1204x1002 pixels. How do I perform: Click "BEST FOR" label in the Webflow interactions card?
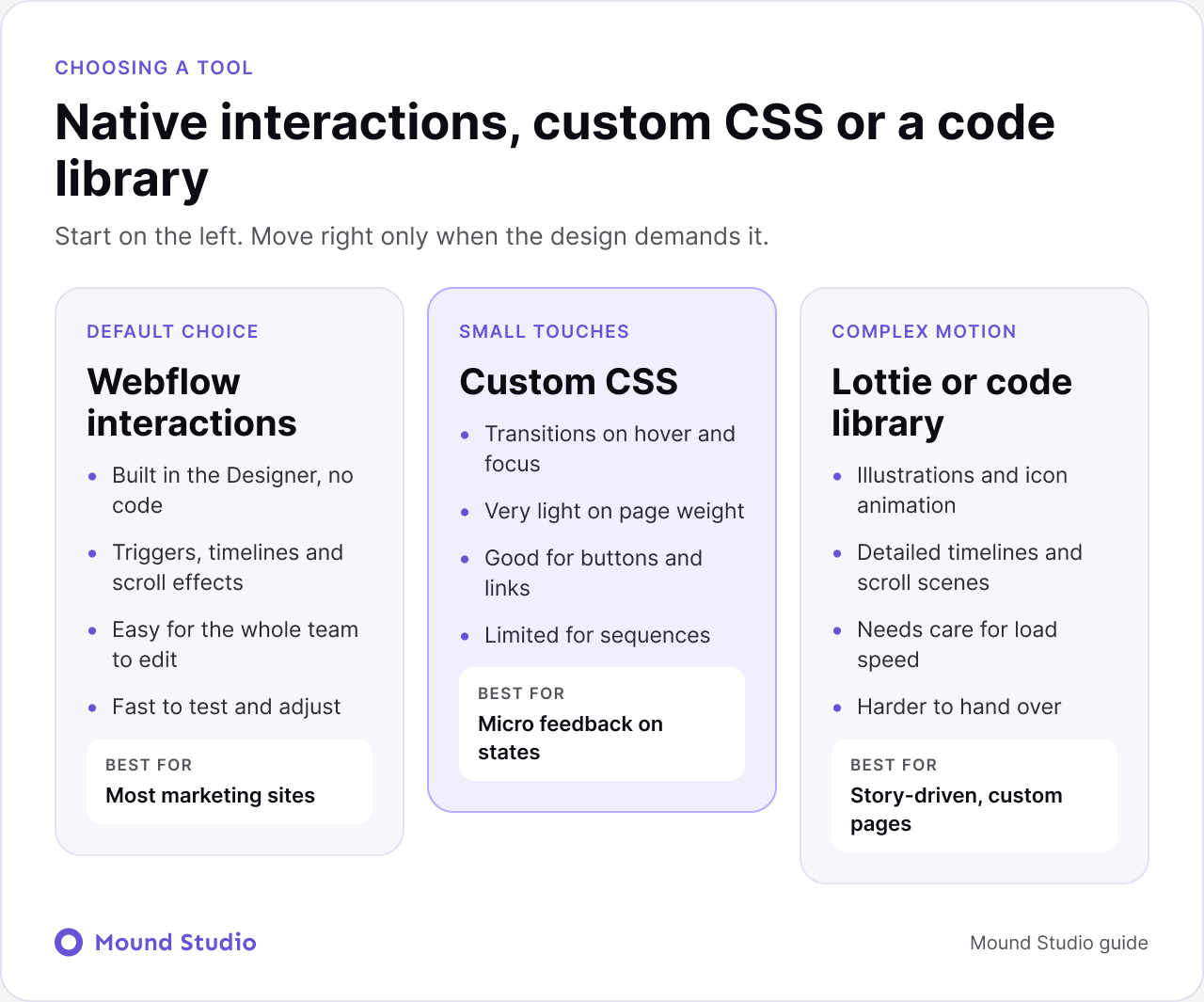(x=149, y=765)
